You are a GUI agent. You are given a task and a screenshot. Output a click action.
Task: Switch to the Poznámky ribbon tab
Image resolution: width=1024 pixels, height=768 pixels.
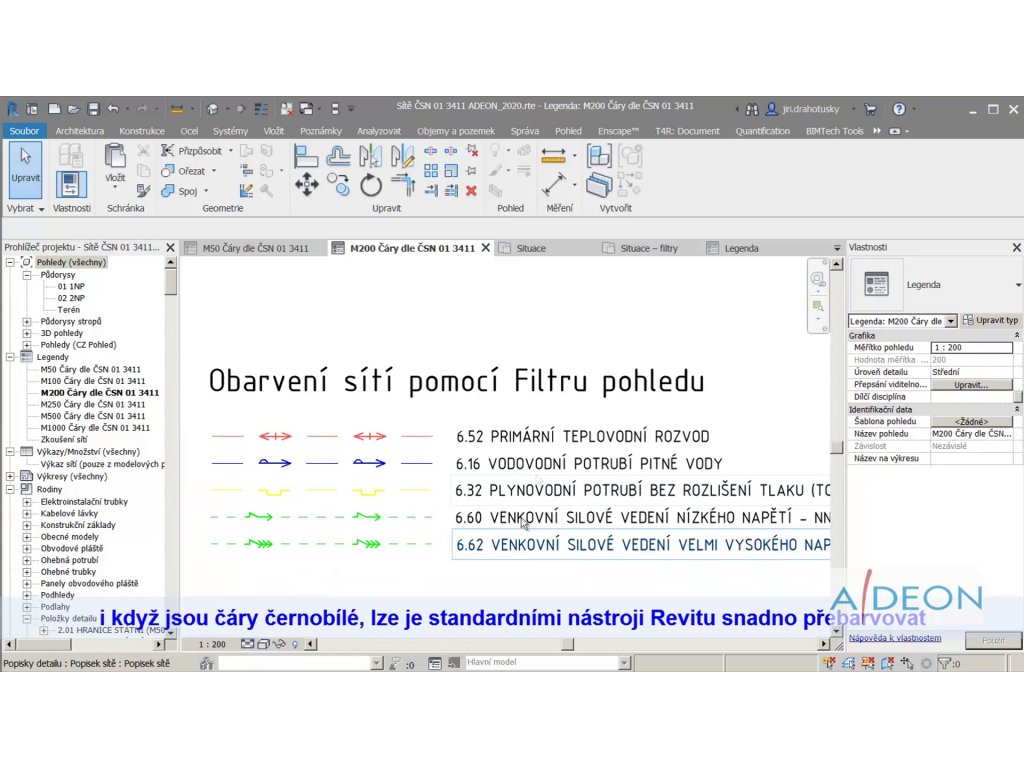320,131
